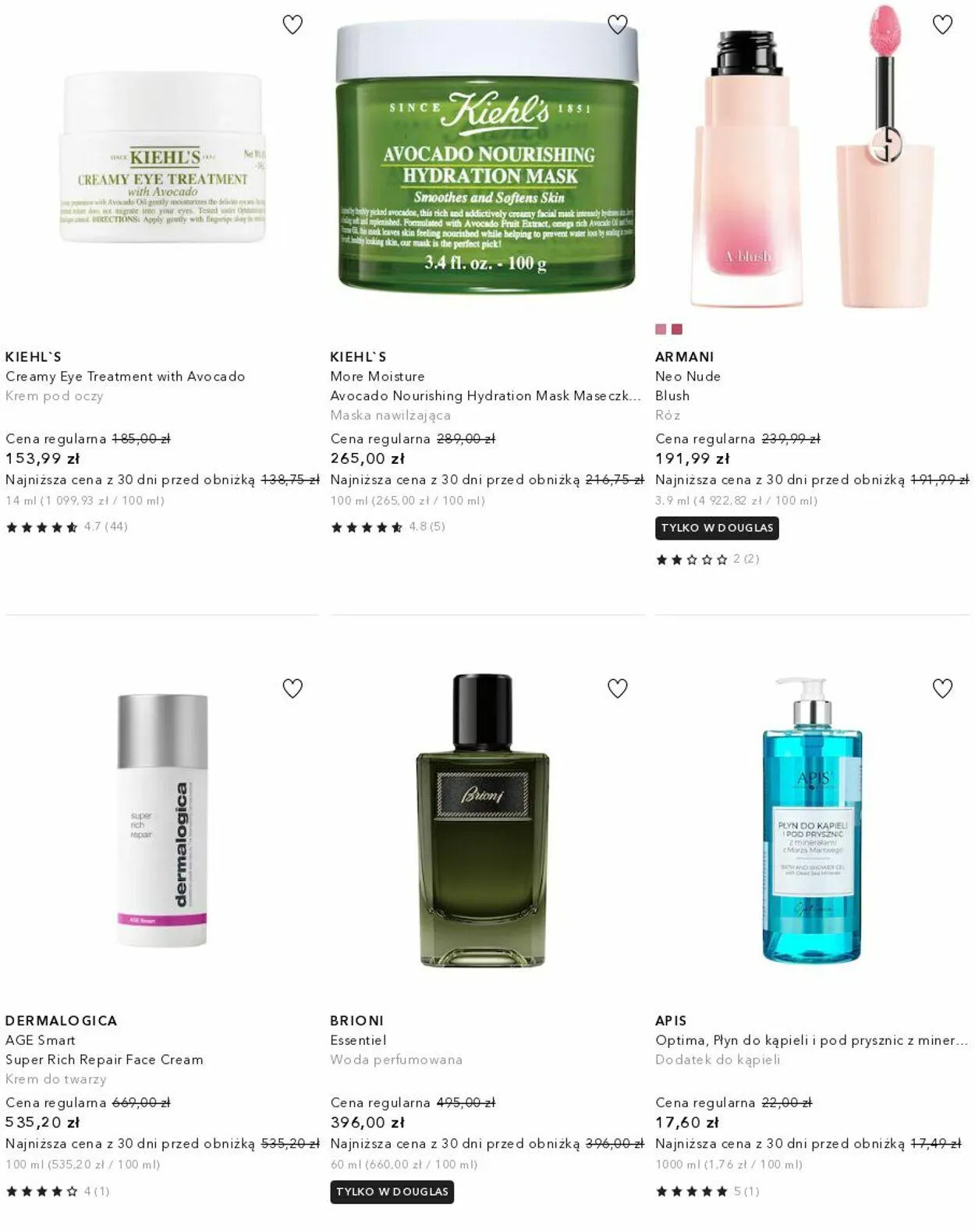The image size is (975, 1232).
Task: Click the Tylko w Douglas badge under Armani
Action: coord(717,528)
